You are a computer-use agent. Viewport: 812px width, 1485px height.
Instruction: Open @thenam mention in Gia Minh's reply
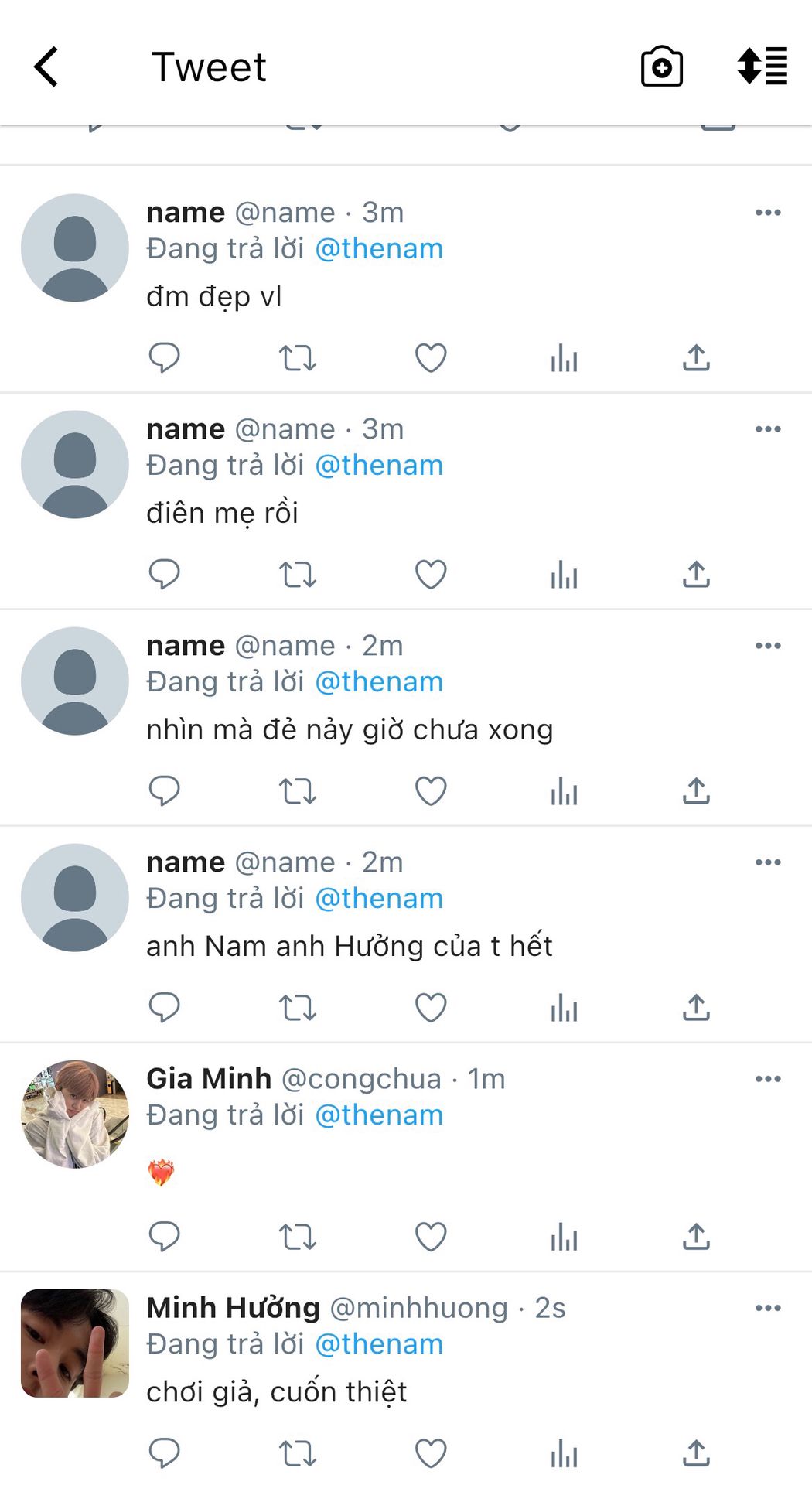point(379,1115)
